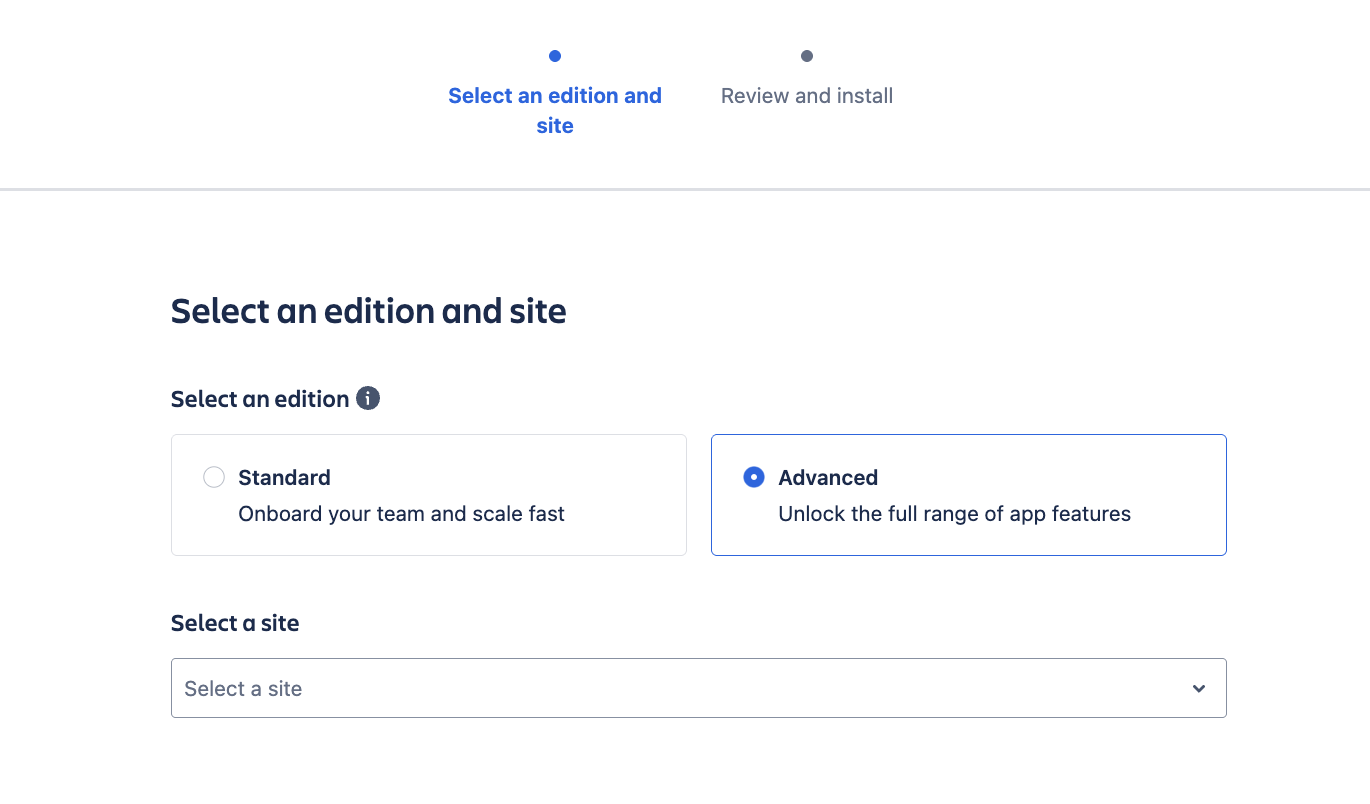Go to the 'Review and install' step

click(x=807, y=96)
